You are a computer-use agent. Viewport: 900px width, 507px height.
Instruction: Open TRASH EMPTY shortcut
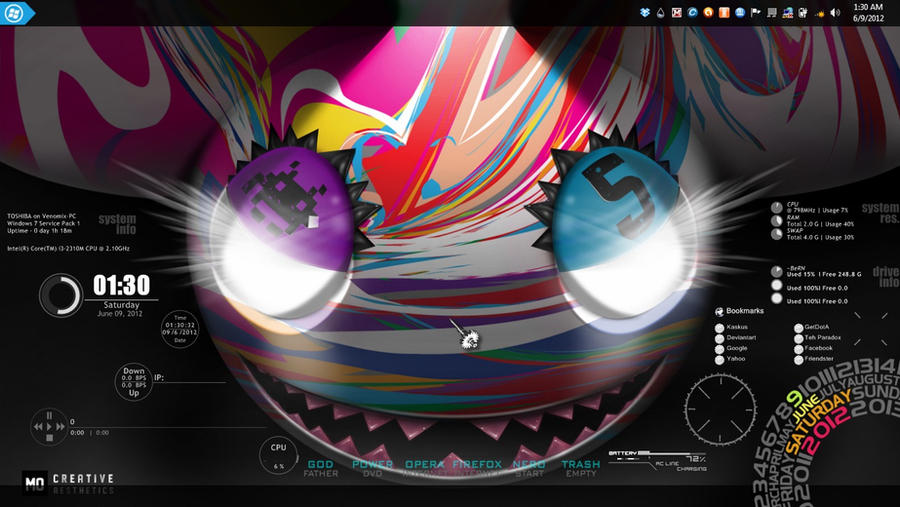click(581, 469)
